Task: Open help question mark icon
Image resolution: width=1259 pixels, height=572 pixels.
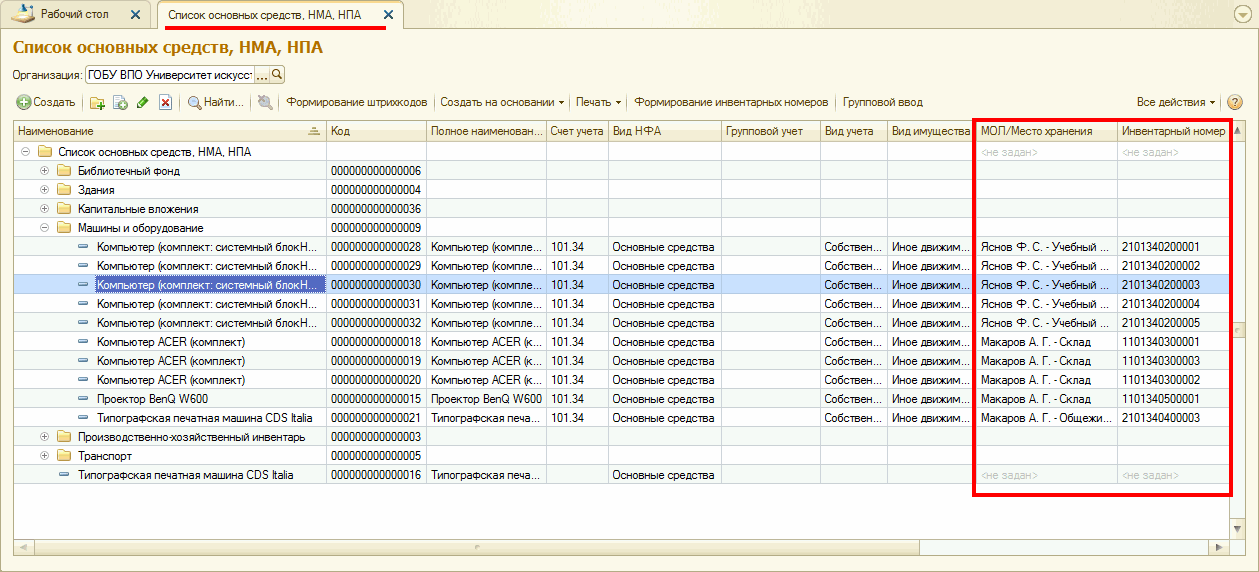Action: coord(1234,102)
